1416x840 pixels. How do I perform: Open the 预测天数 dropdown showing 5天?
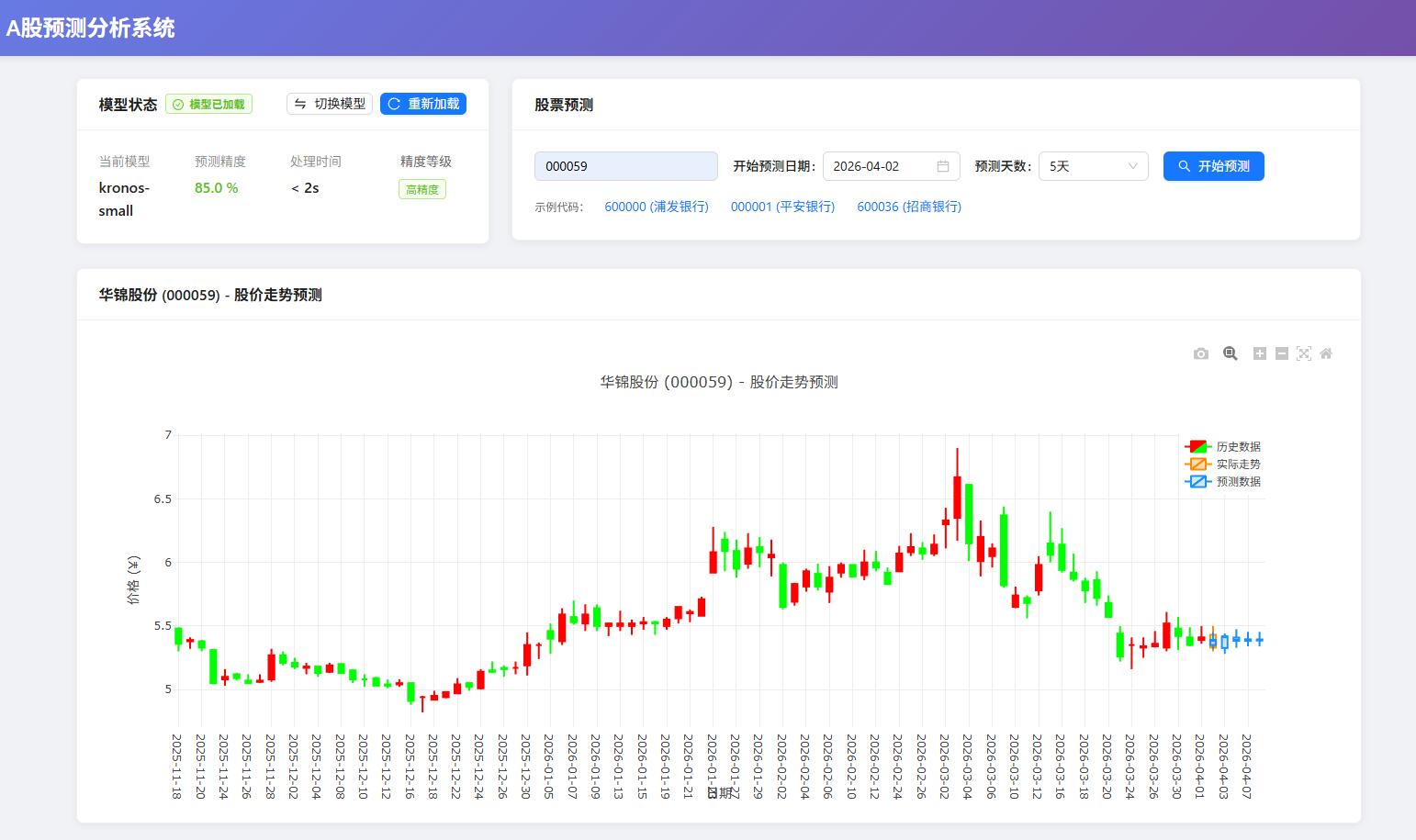1093,166
